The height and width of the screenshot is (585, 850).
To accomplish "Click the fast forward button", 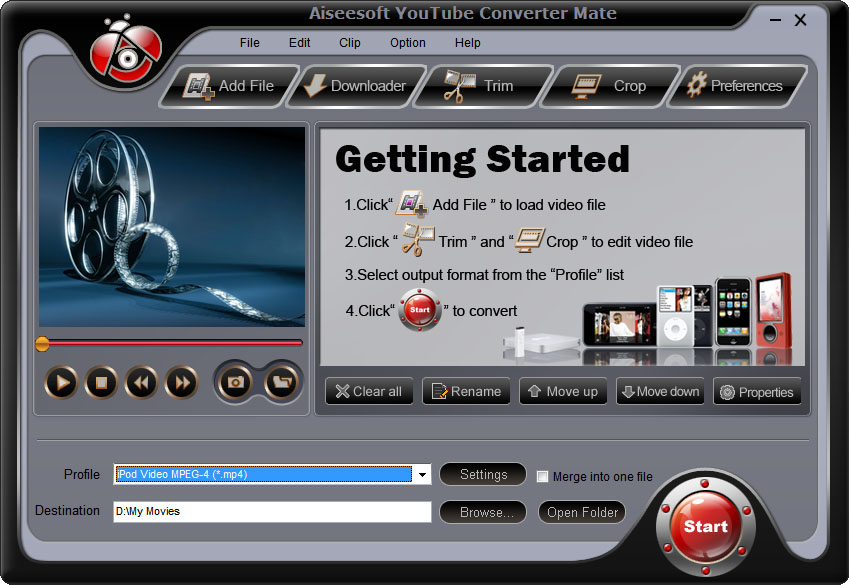I will [x=181, y=382].
